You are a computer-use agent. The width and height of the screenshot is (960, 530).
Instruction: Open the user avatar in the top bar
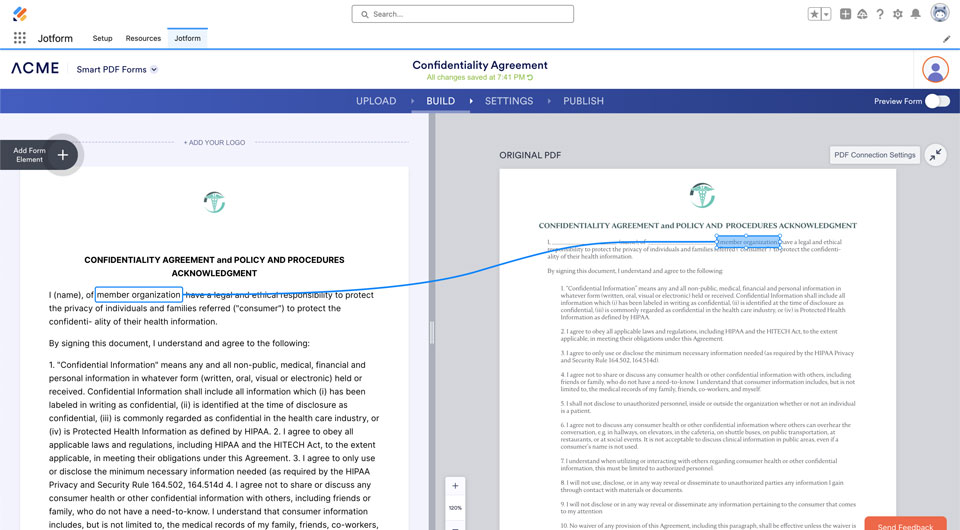(939, 13)
